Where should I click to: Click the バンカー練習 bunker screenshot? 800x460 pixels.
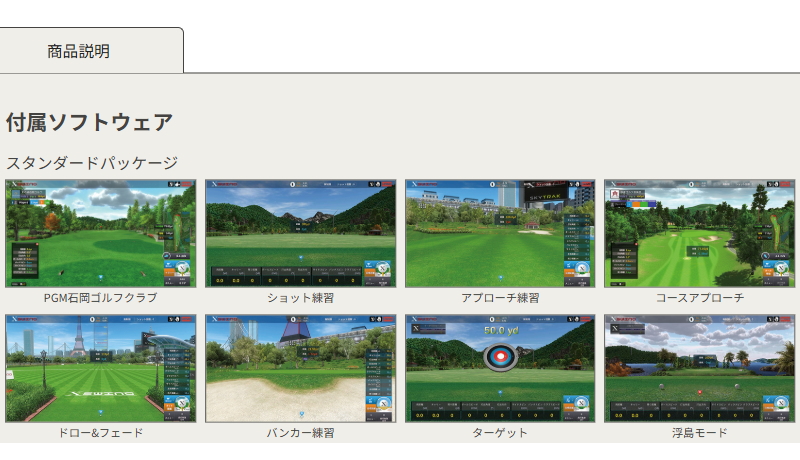point(301,368)
